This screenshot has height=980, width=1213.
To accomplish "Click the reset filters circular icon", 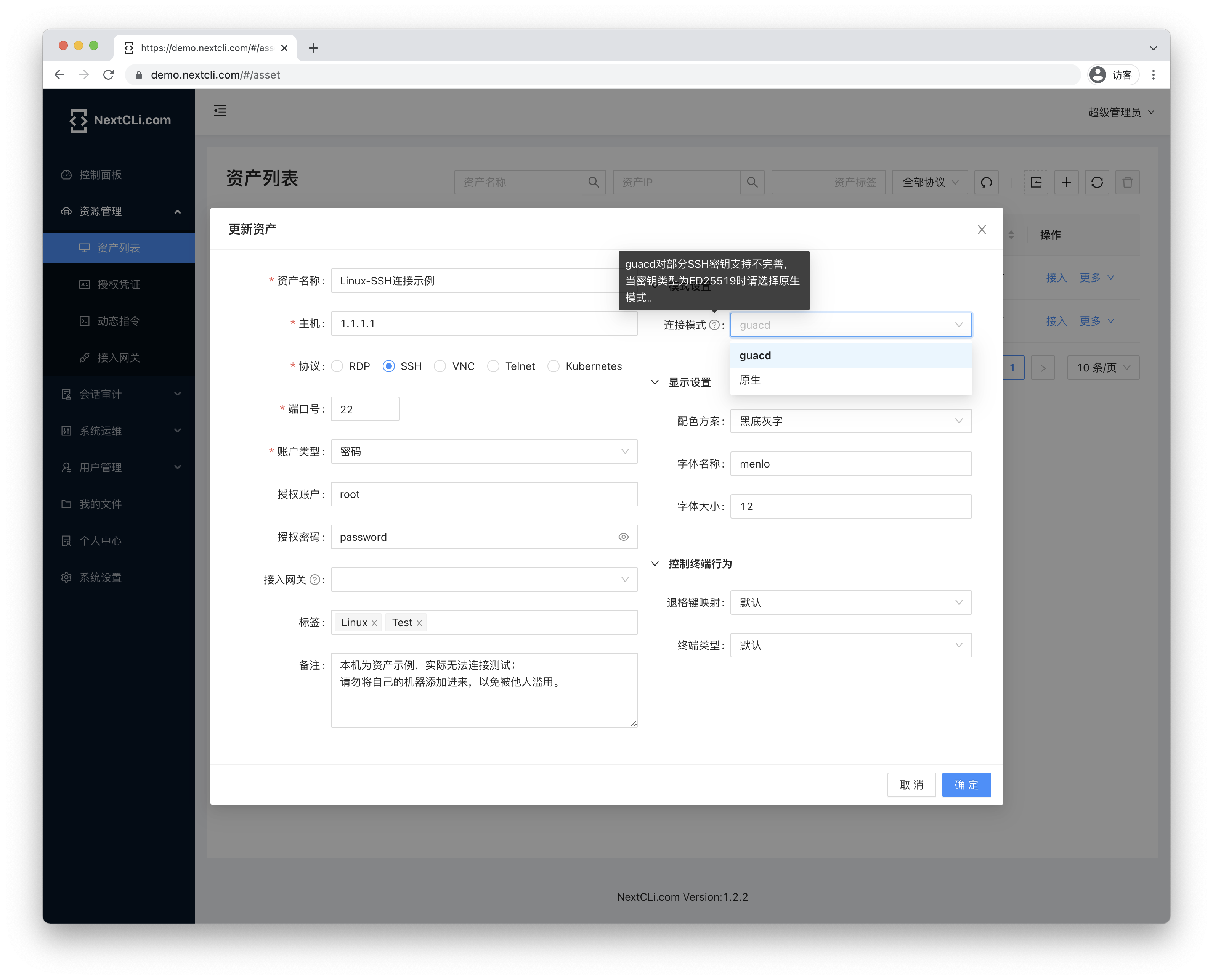I will 986,182.
